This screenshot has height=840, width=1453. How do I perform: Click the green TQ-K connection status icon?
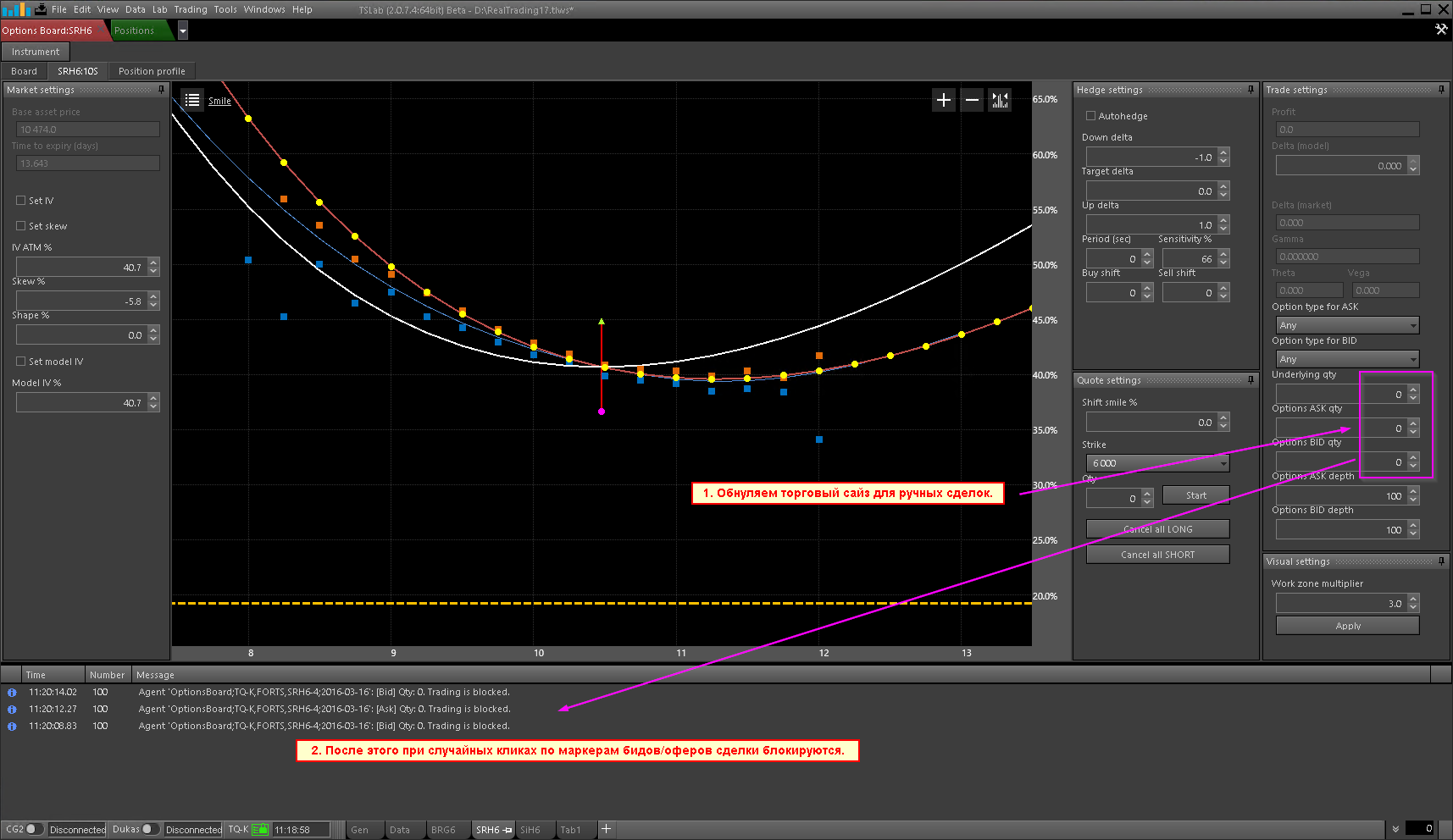[260, 830]
